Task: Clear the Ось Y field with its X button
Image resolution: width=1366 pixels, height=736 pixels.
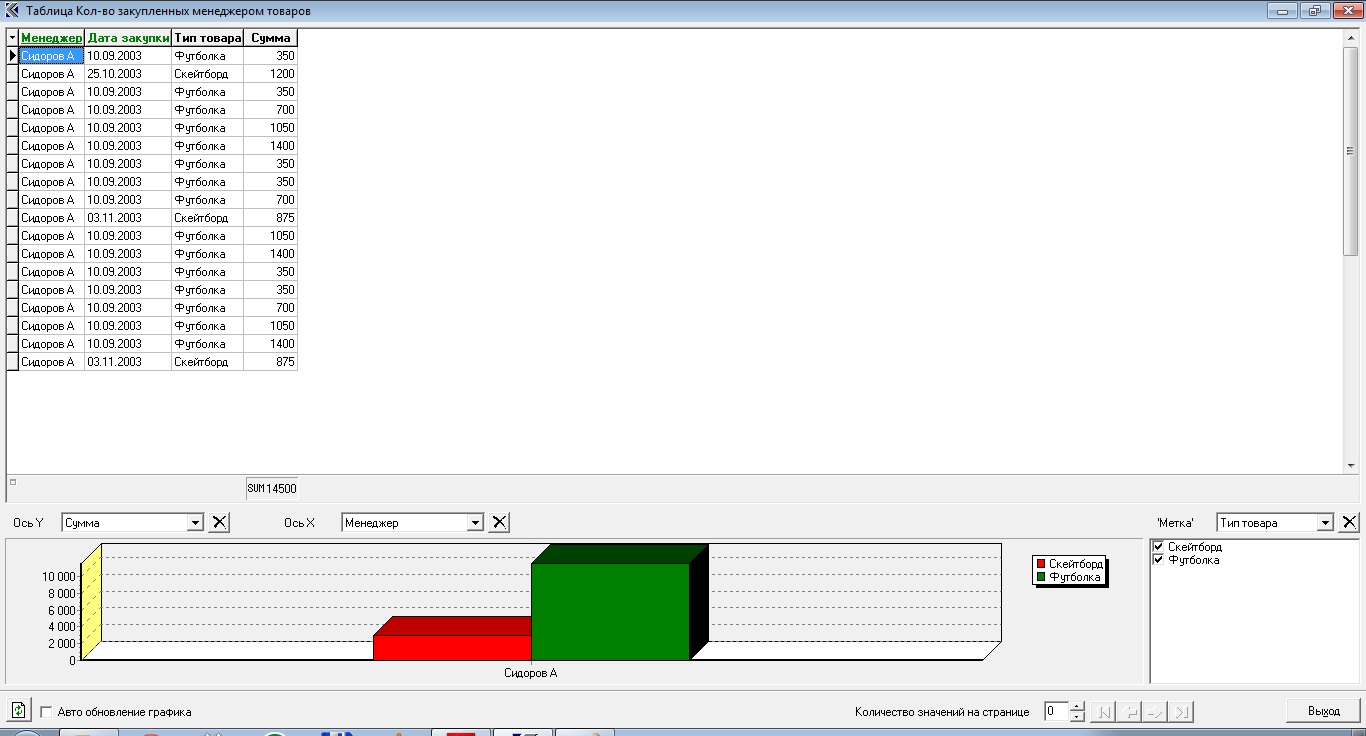Action: tap(220, 522)
